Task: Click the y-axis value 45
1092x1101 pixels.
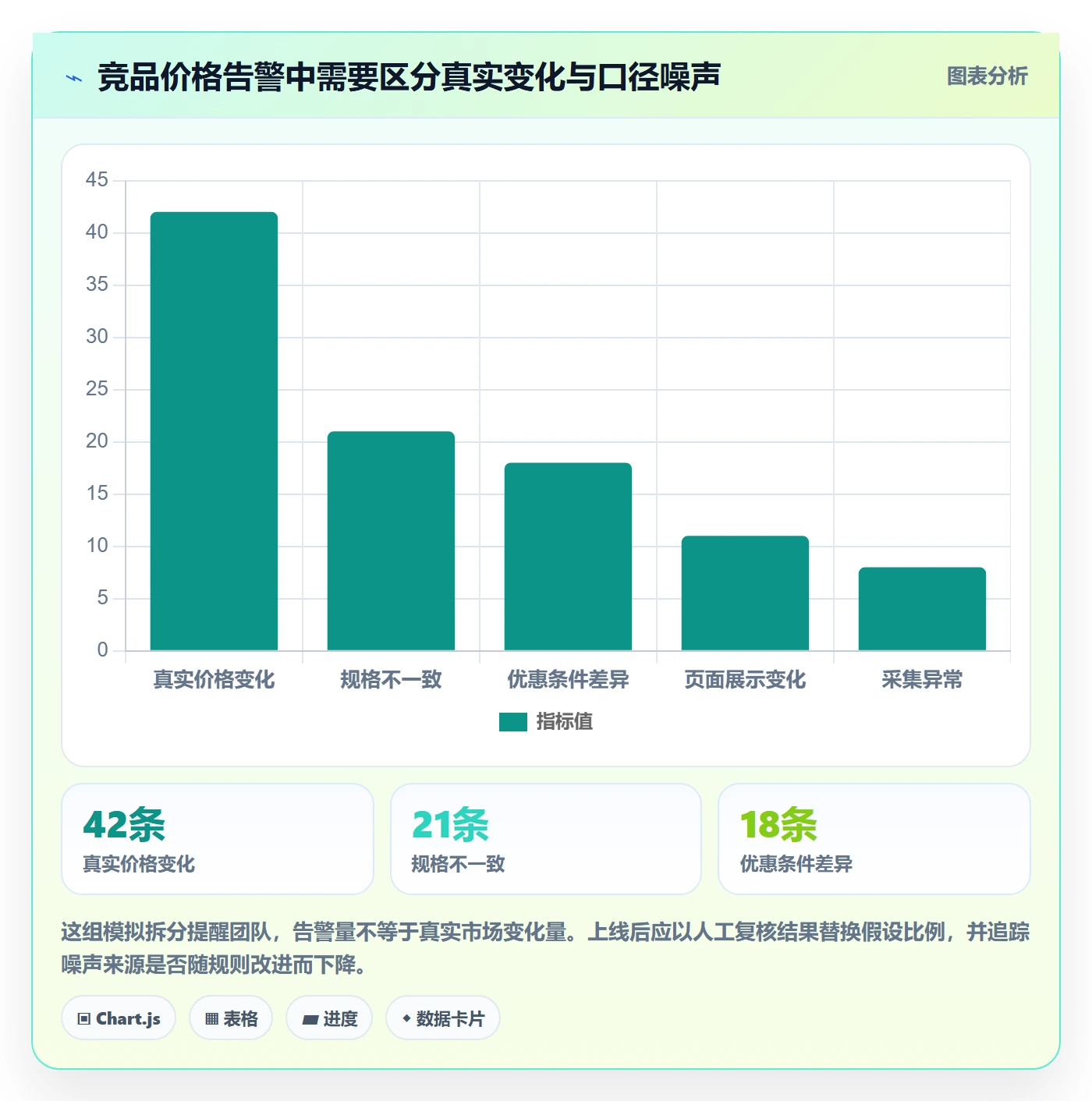Action: [97, 180]
